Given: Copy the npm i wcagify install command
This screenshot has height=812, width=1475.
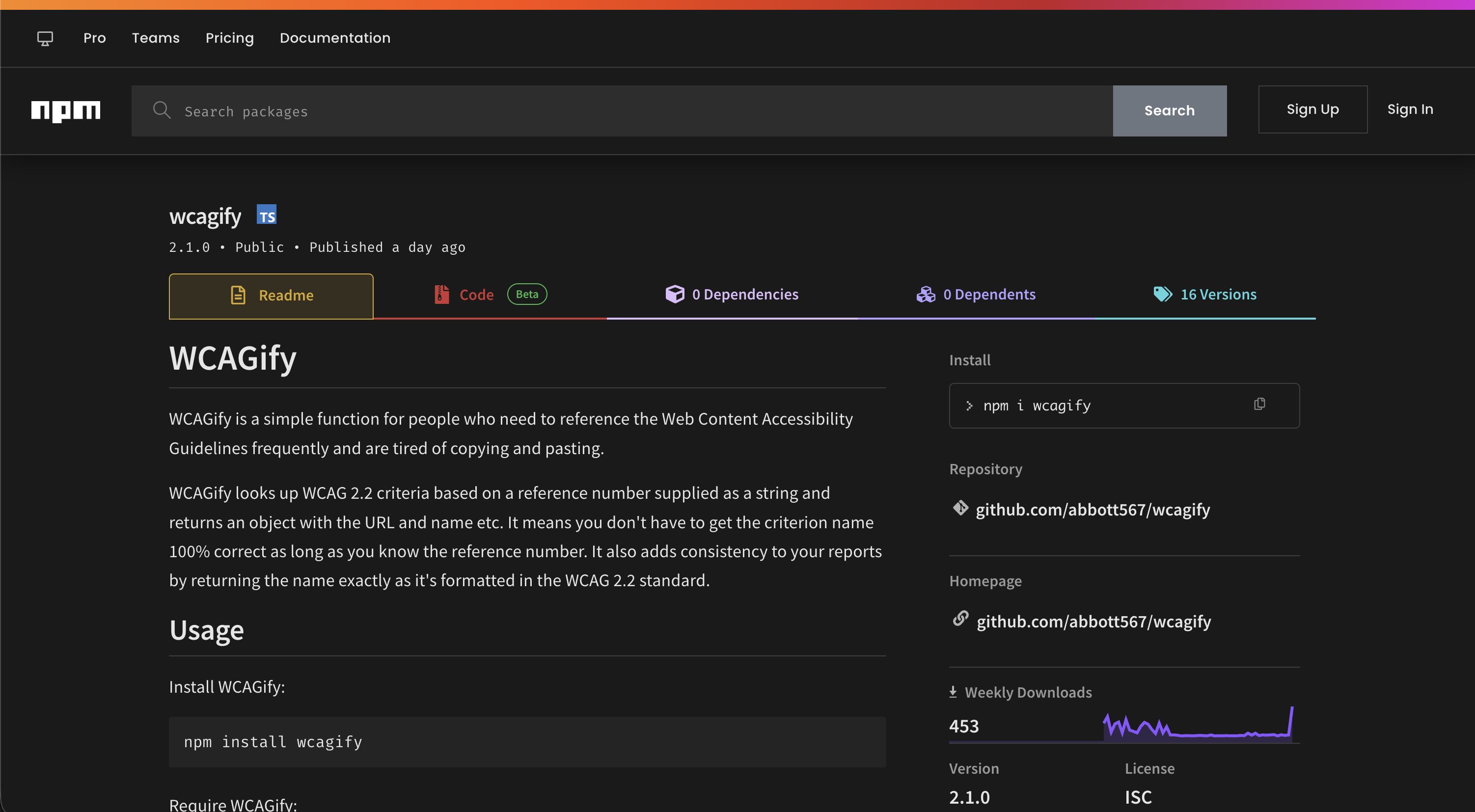Looking at the screenshot, I should [x=1259, y=405].
